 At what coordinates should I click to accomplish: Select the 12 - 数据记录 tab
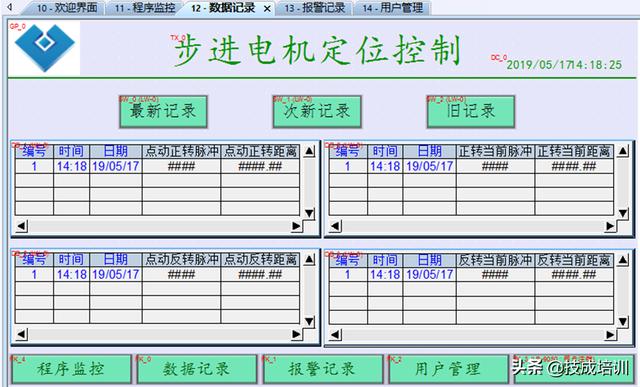[223, 8]
